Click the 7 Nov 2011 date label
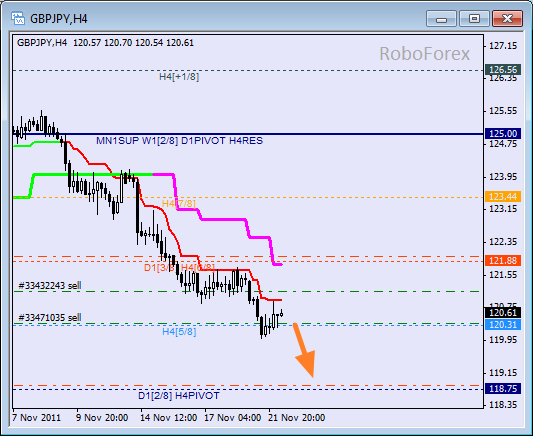The height and width of the screenshot is (436, 533). (36, 417)
